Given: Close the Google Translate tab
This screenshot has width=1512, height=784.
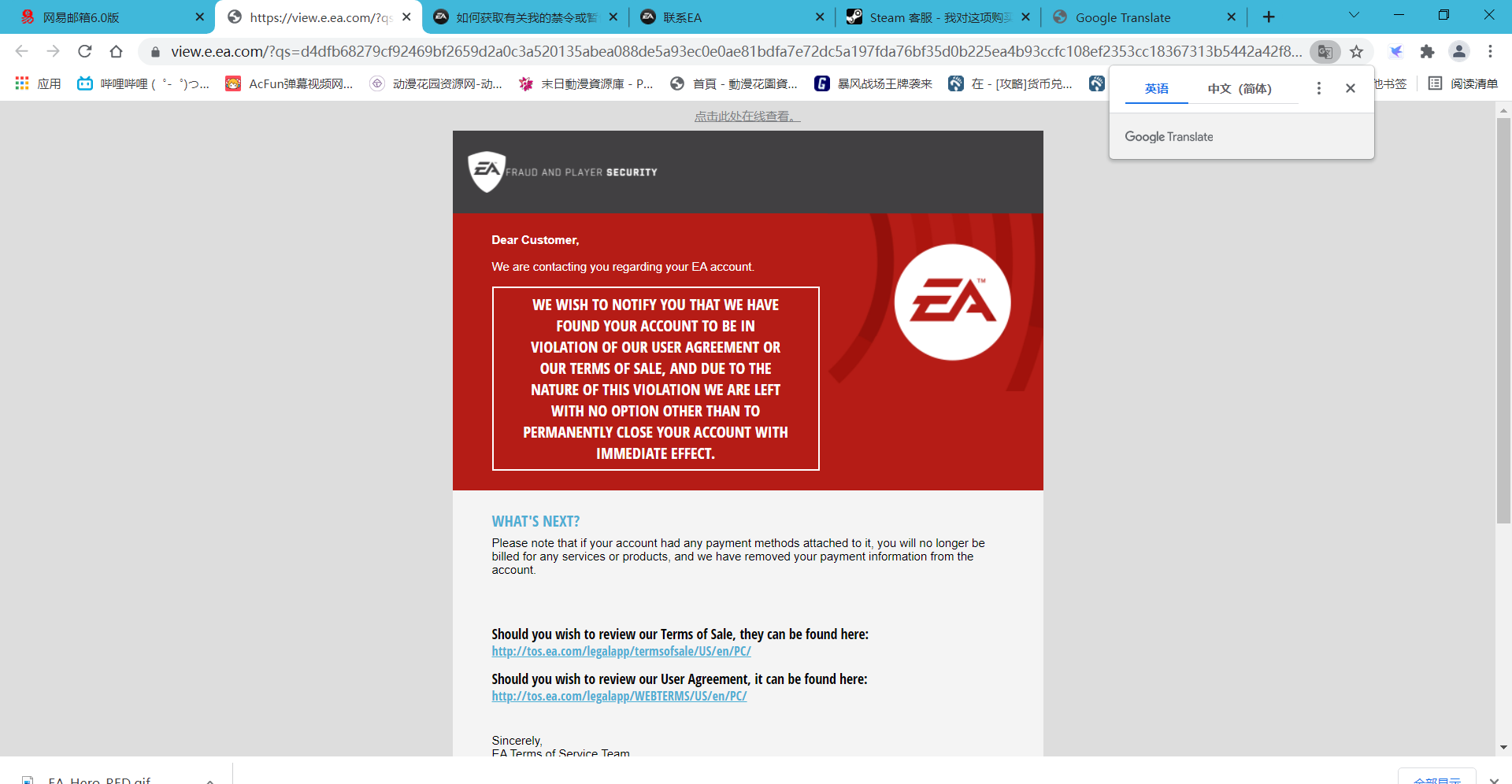Looking at the screenshot, I should click(1232, 17).
